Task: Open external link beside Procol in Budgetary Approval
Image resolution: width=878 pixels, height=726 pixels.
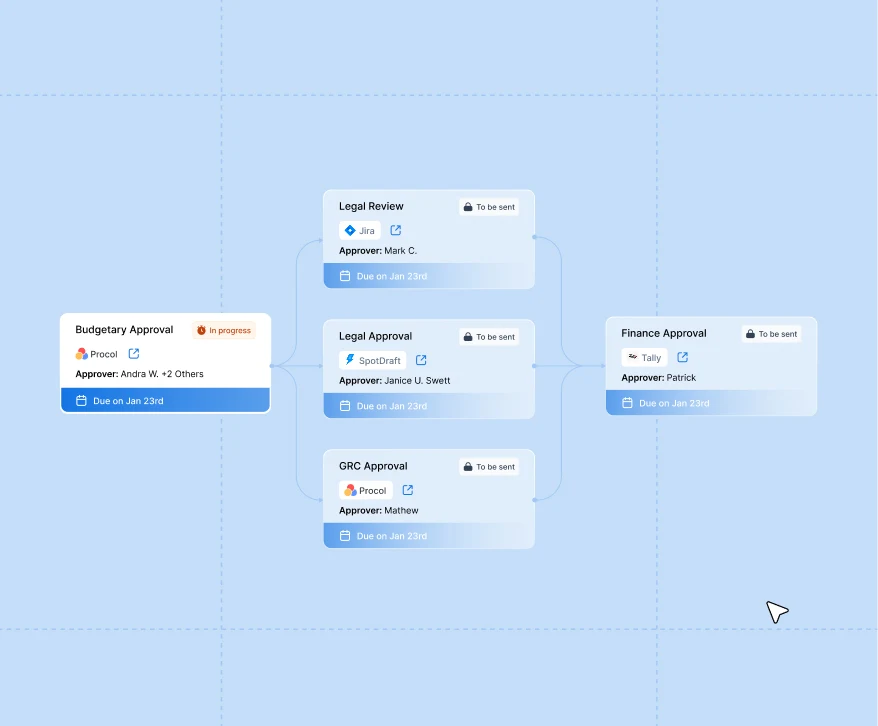Action: click(x=134, y=354)
